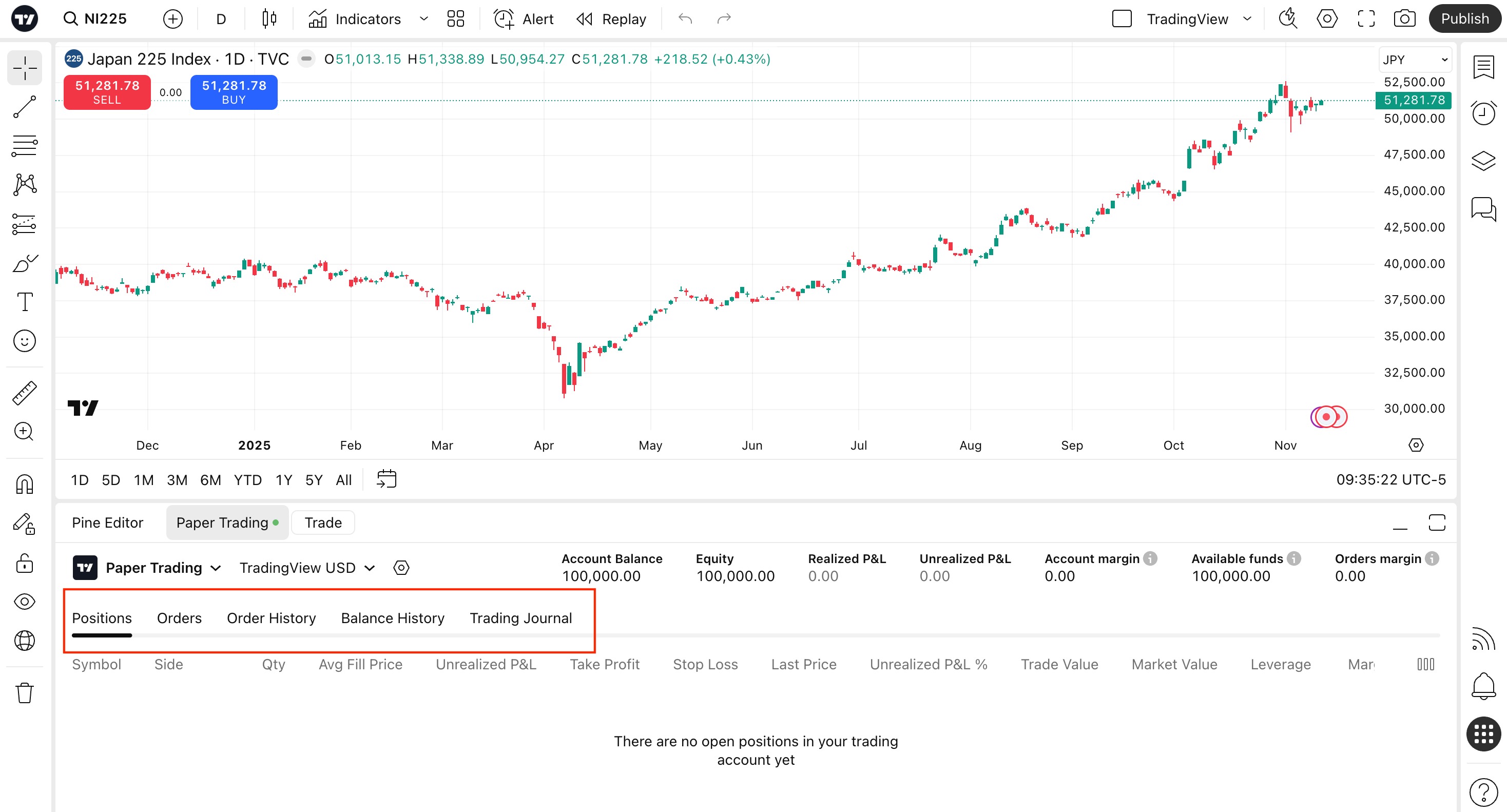Open the go-to-date calendar icon
This screenshot has width=1507, height=812.
pyautogui.click(x=386, y=479)
